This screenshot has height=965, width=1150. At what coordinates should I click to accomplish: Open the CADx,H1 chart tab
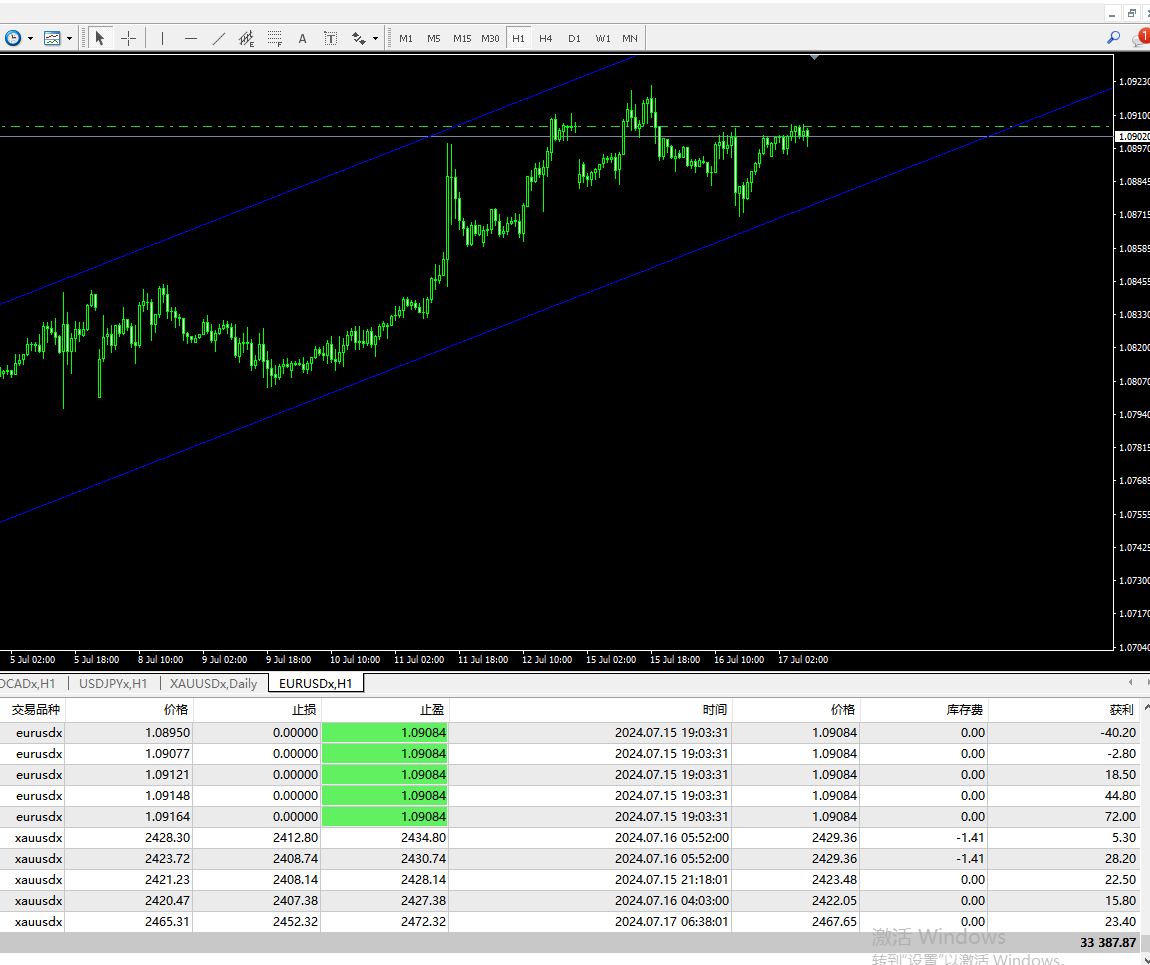pos(28,683)
